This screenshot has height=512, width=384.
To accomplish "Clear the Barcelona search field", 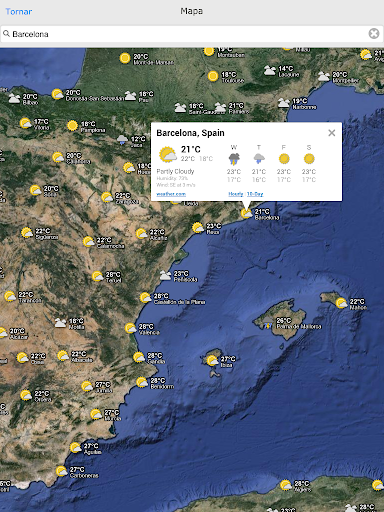I will pyautogui.click(x=374, y=34).
